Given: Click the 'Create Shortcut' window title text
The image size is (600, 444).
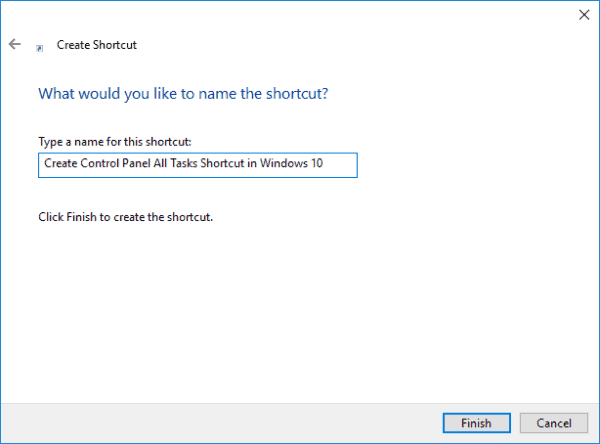Looking at the screenshot, I should [x=96, y=45].
